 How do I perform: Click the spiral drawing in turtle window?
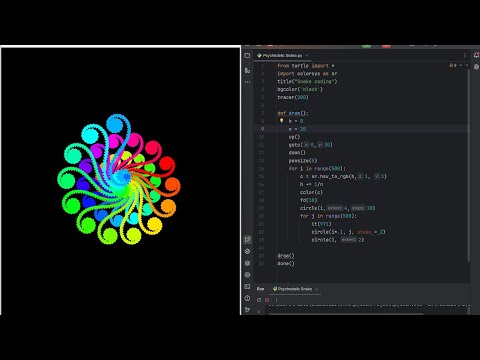click(x=119, y=179)
